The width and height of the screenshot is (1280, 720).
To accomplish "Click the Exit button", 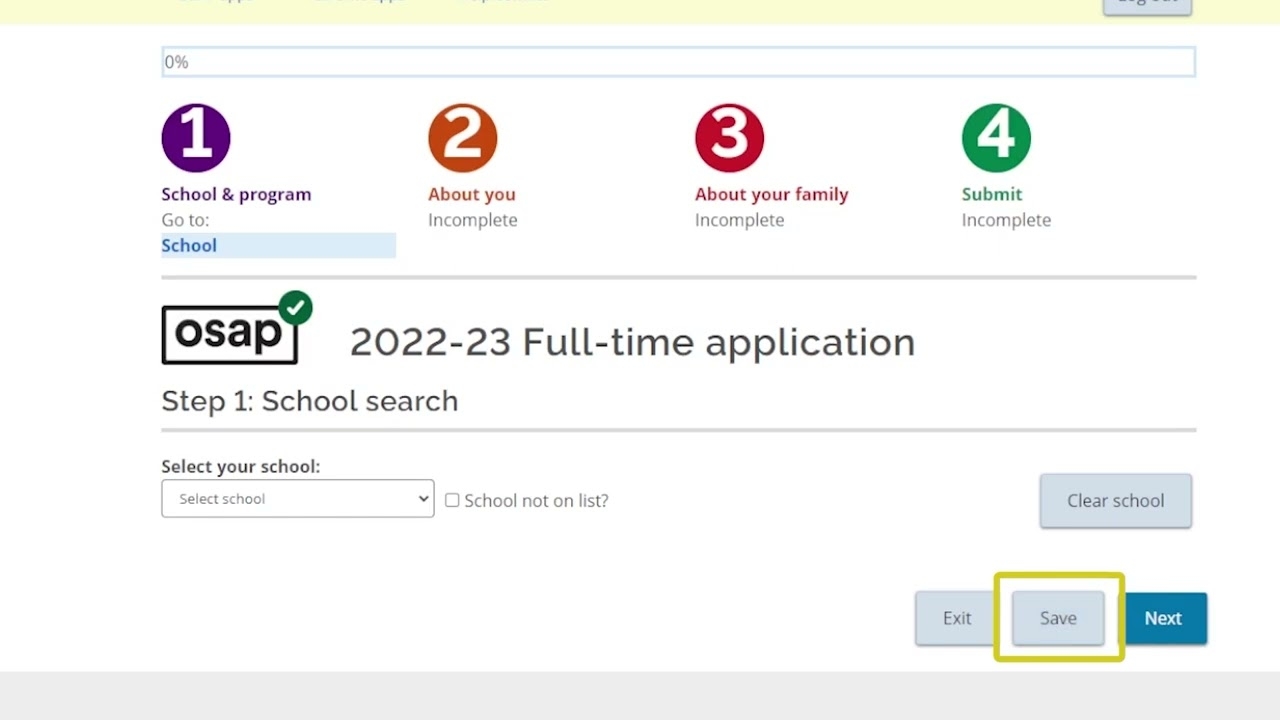I will click(957, 618).
